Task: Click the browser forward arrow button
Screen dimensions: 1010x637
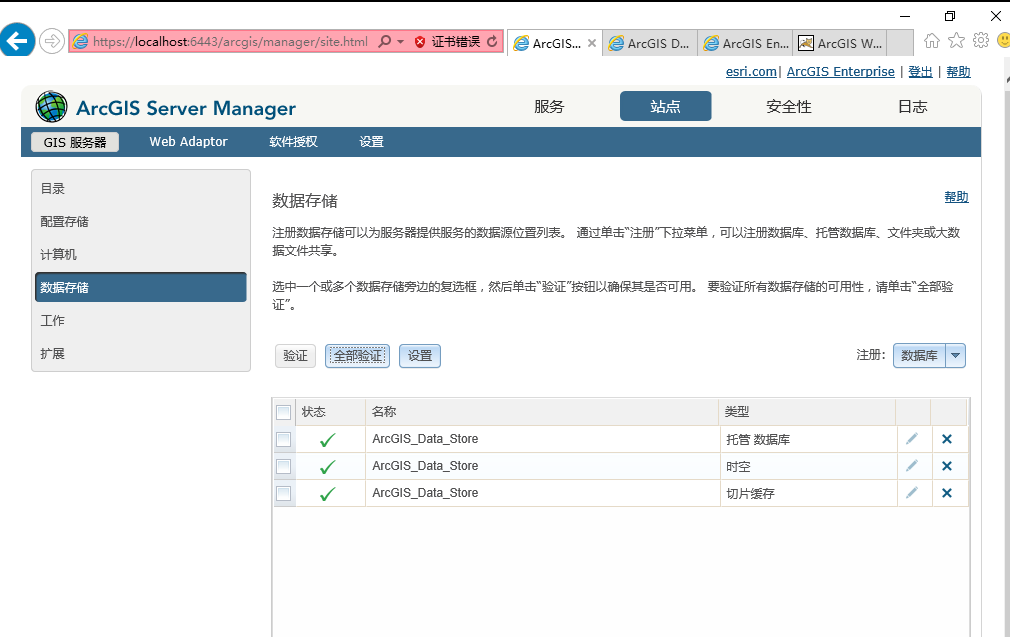Action: [x=52, y=42]
